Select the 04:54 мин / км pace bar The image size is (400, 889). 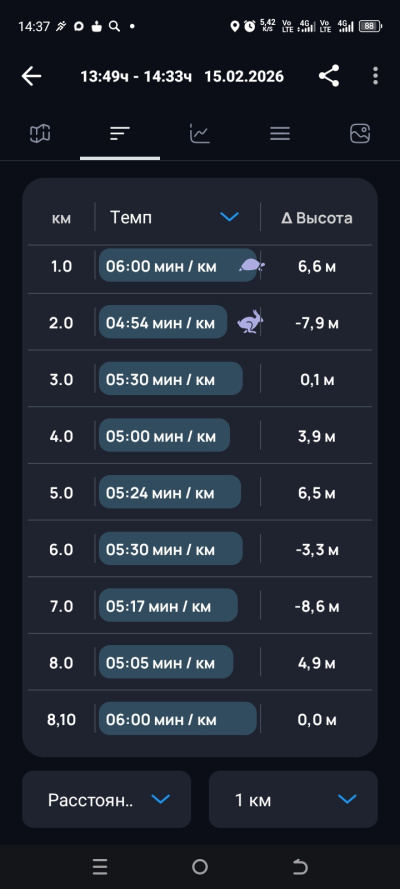pos(163,322)
